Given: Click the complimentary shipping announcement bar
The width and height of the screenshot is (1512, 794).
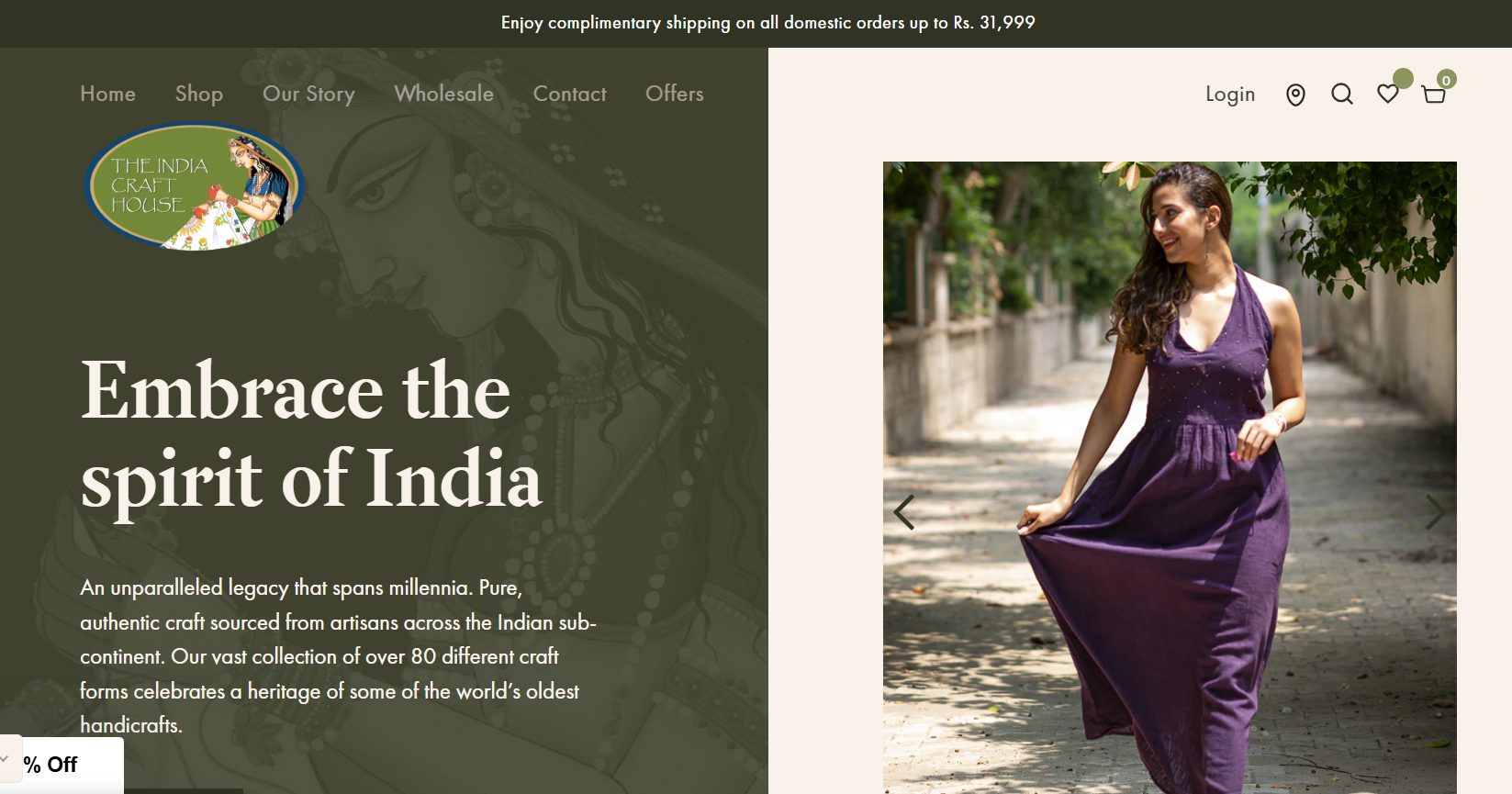Looking at the screenshot, I should pos(756,24).
